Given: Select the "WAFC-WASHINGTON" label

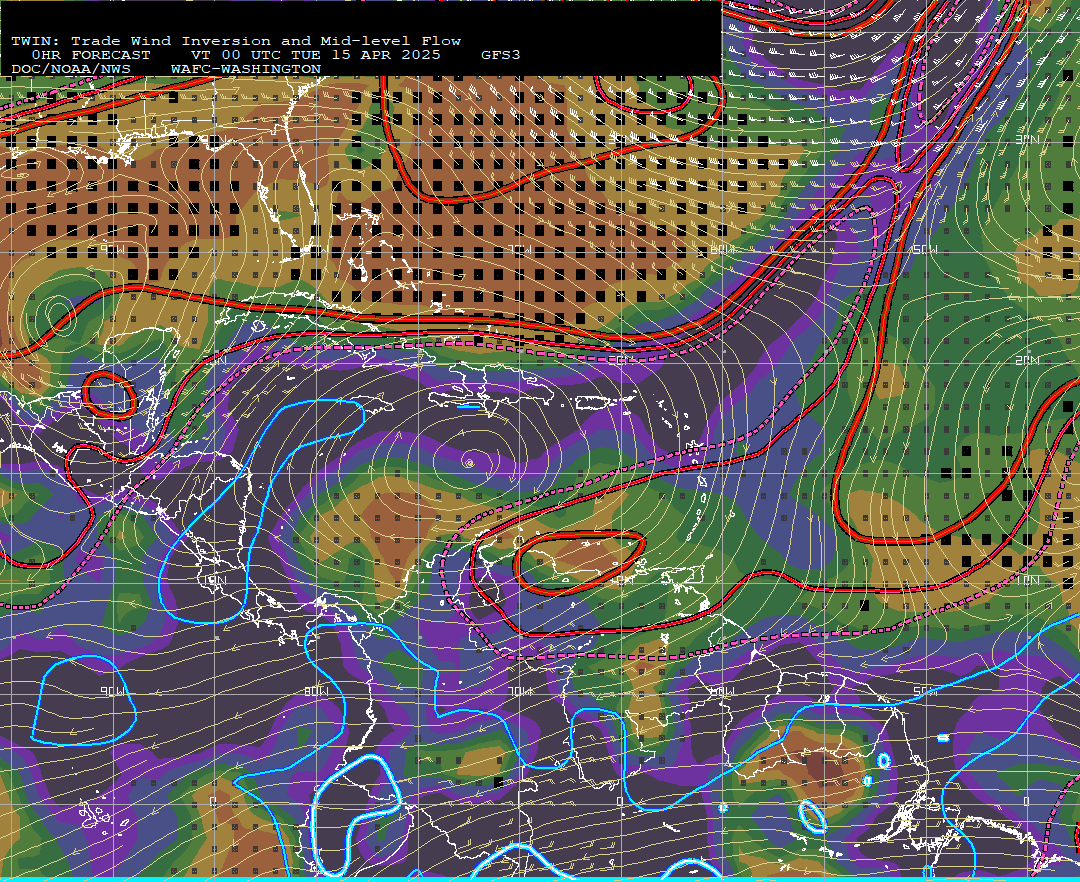Looking at the screenshot, I should 246,70.
